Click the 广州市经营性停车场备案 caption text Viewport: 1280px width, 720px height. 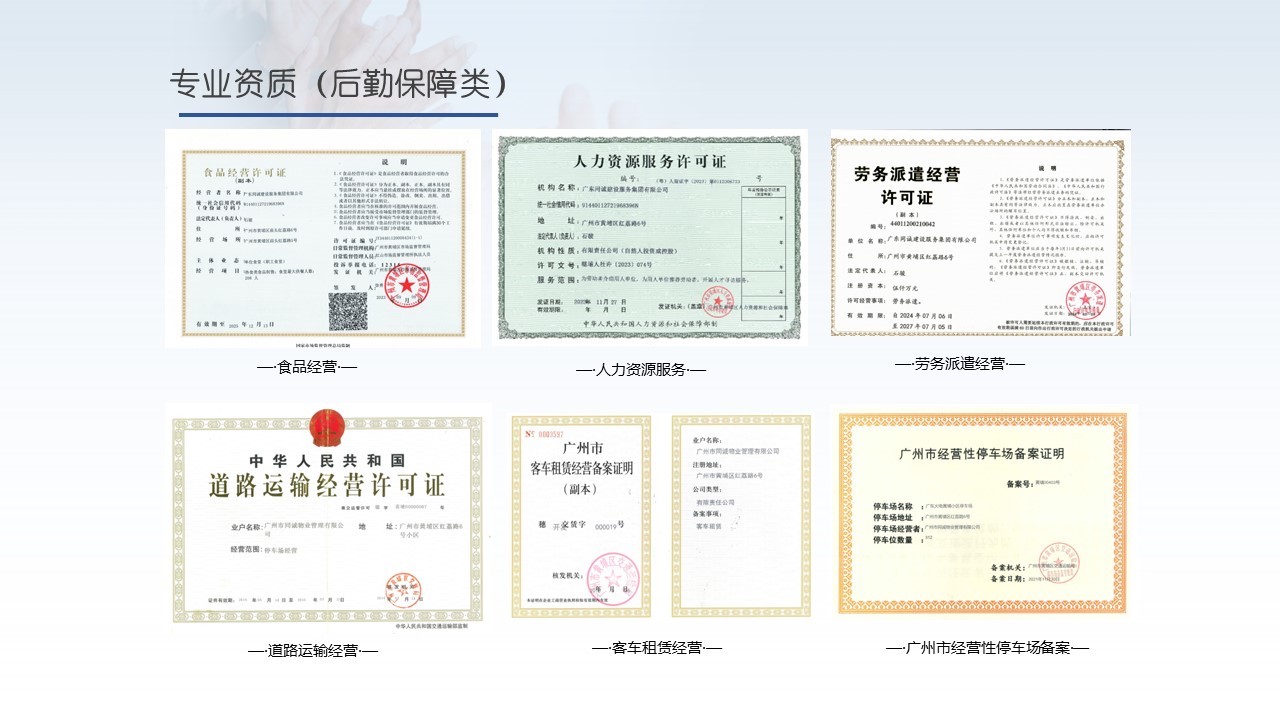tap(986, 648)
